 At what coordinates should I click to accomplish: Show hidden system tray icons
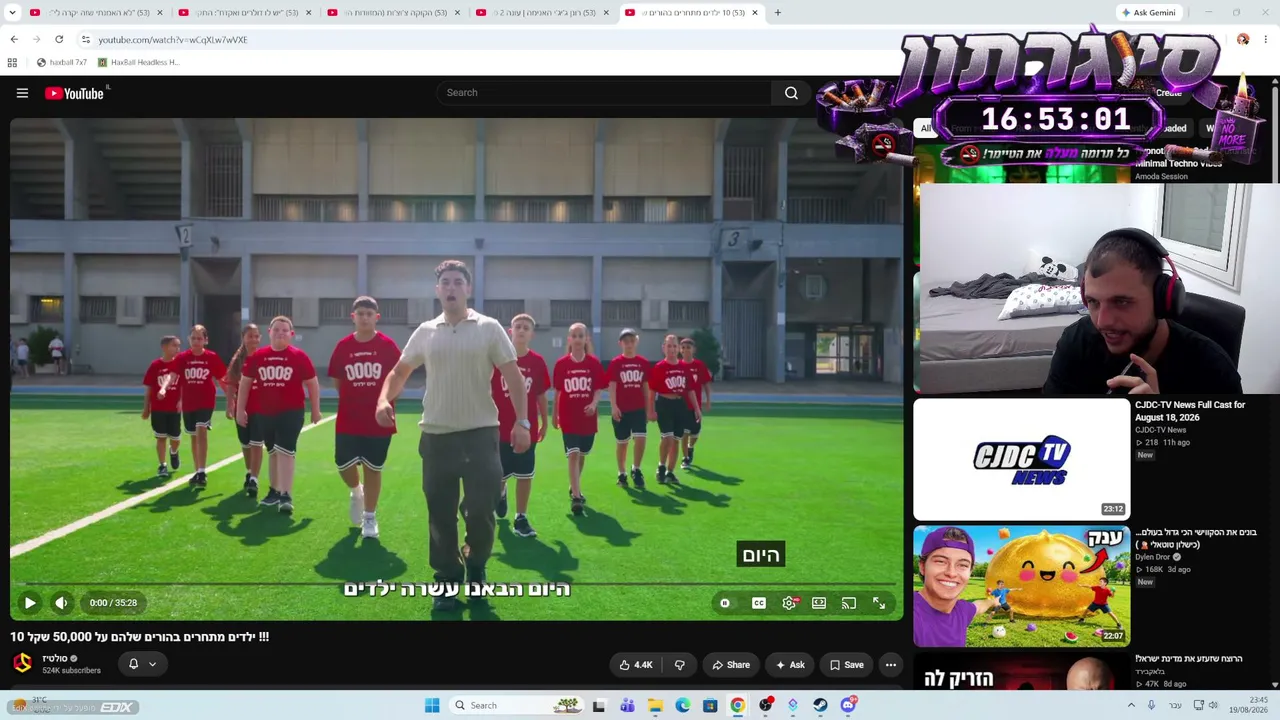tap(1131, 705)
